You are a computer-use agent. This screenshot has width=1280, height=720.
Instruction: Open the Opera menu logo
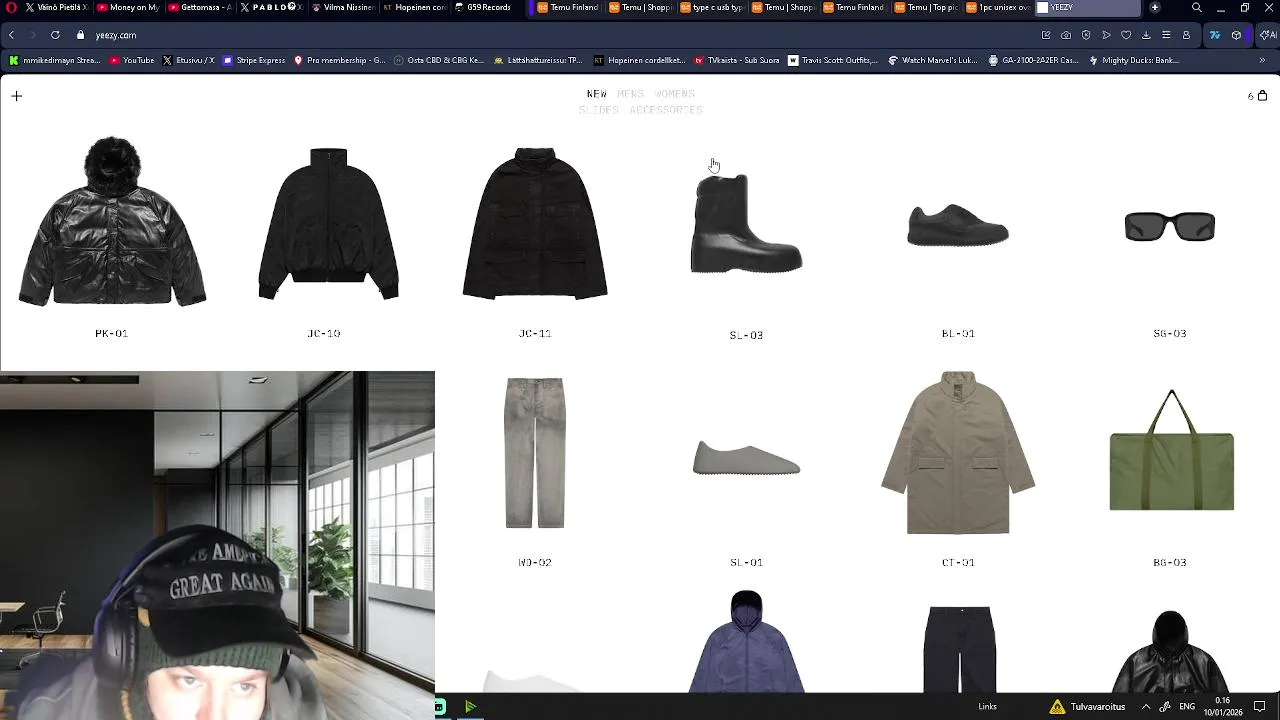coord(10,7)
